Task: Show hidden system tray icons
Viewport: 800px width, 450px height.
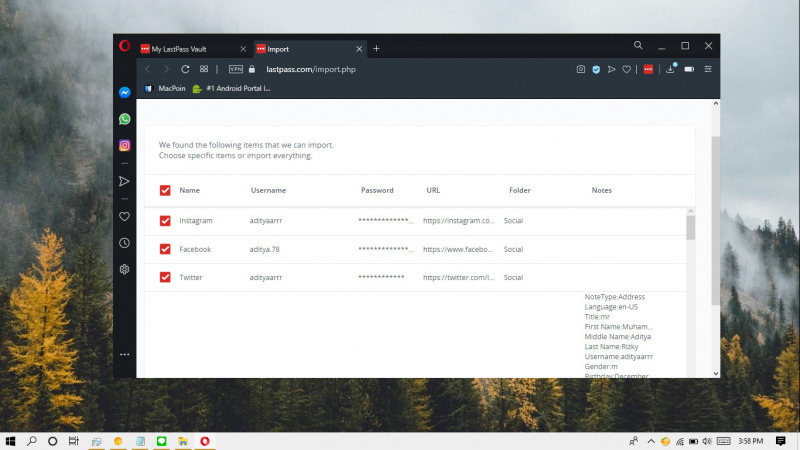Action: click(651, 441)
